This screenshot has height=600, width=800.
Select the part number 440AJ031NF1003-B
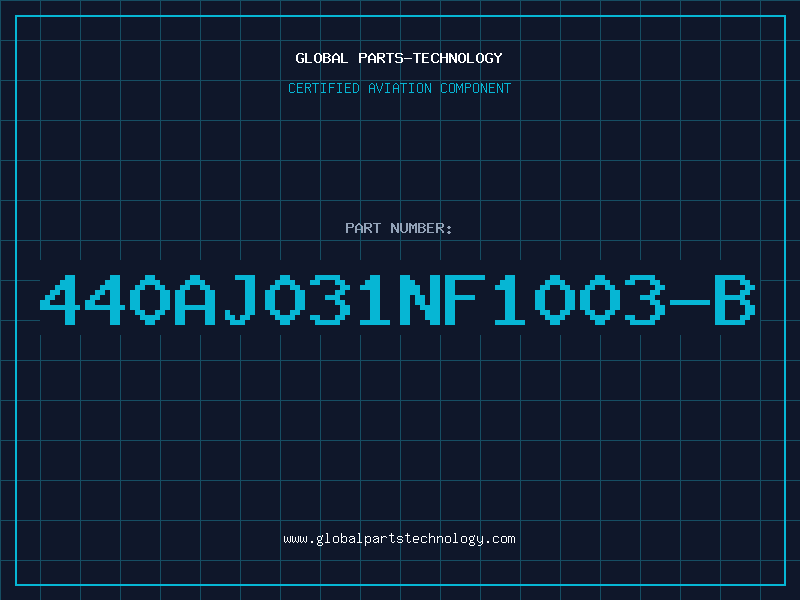pos(398,299)
